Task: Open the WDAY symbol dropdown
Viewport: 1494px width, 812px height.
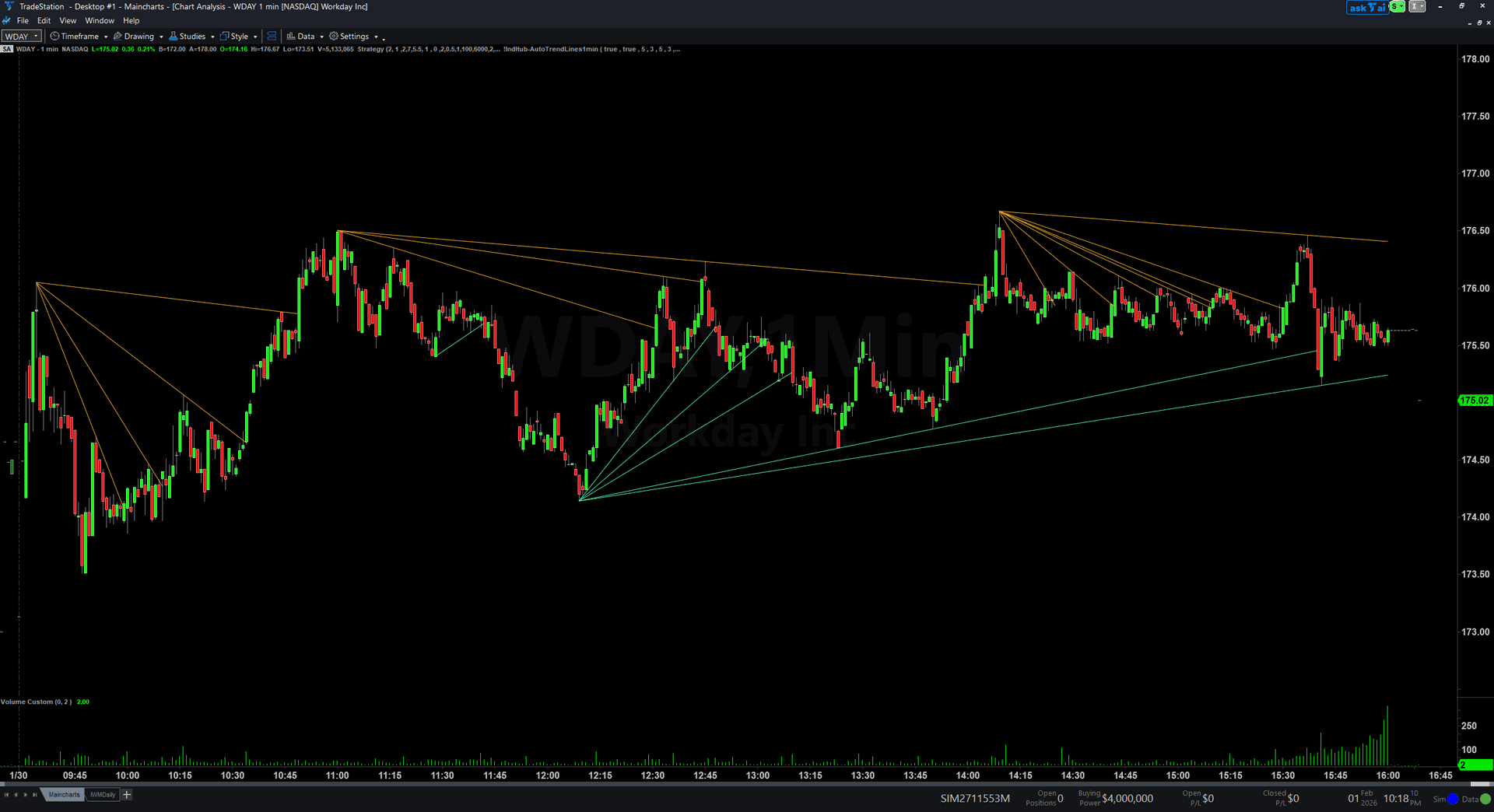Action: point(34,36)
